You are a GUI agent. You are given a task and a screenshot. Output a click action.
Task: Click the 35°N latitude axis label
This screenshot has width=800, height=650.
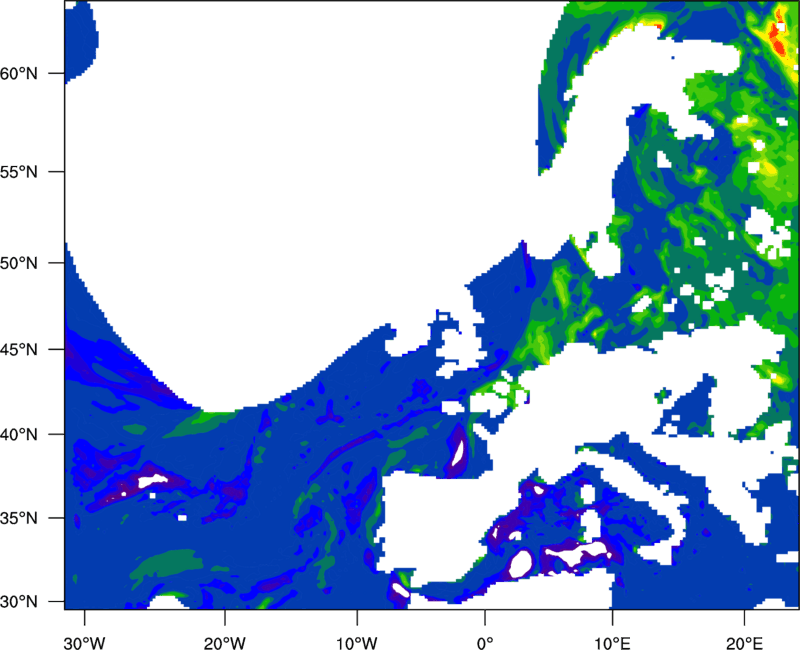[x=19, y=518]
